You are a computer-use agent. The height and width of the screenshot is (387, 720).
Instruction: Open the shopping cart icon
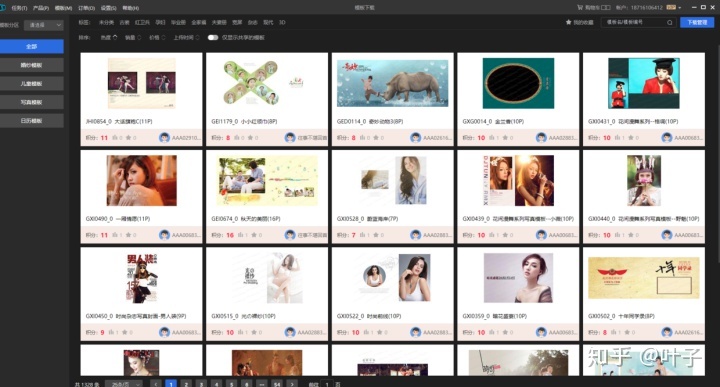tap(580, 7)
